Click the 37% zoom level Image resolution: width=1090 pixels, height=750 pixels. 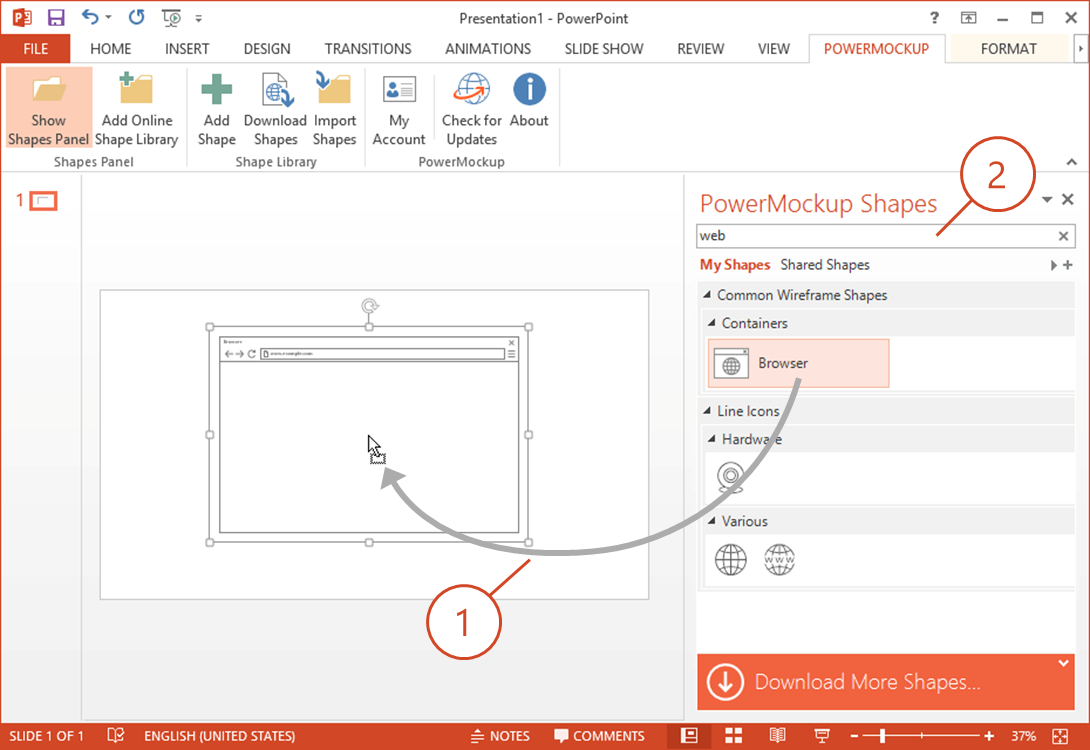tap(1023, 735)
